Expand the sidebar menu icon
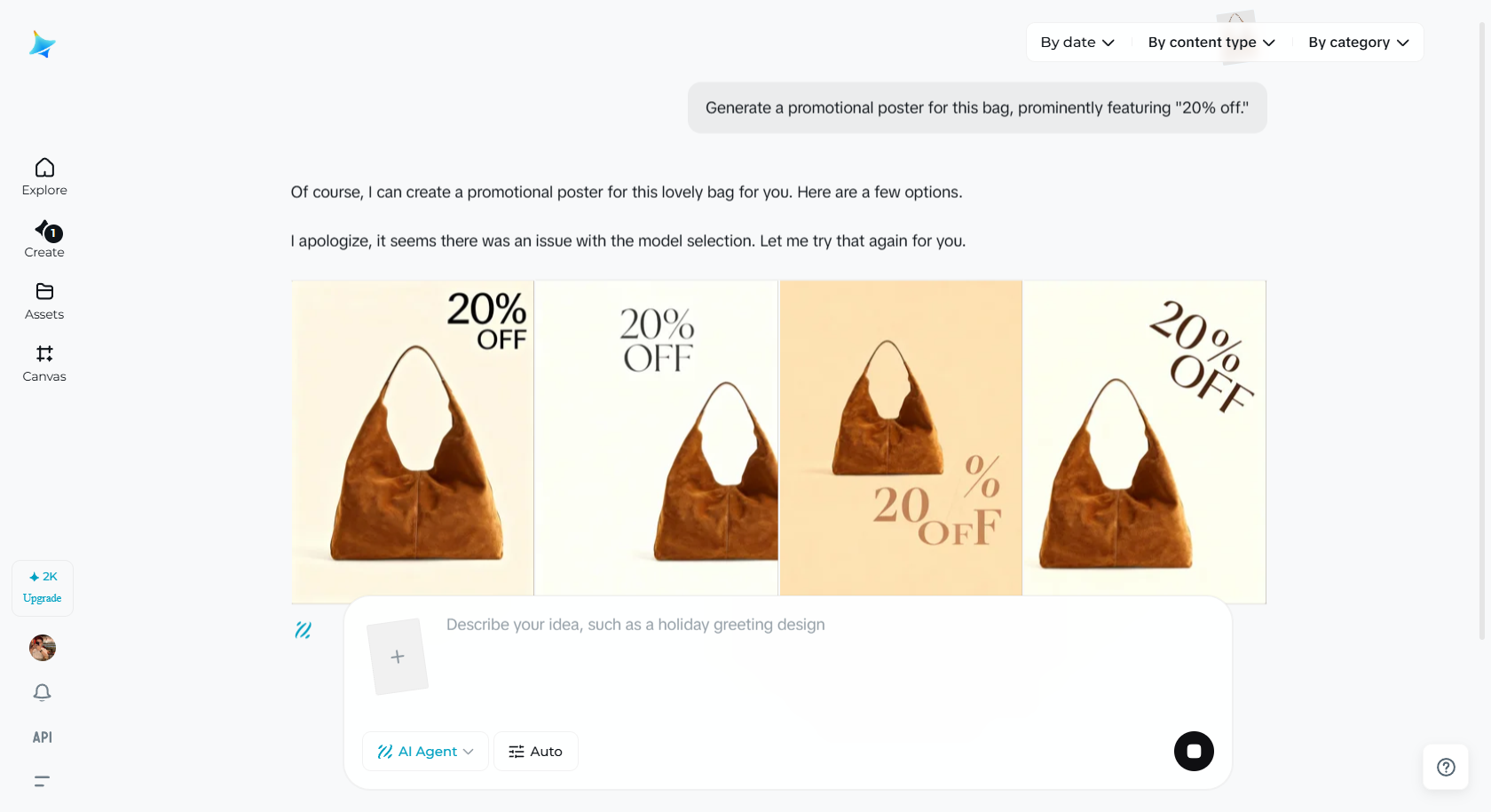Screen dimensions: 1491x812 point(42,781)
